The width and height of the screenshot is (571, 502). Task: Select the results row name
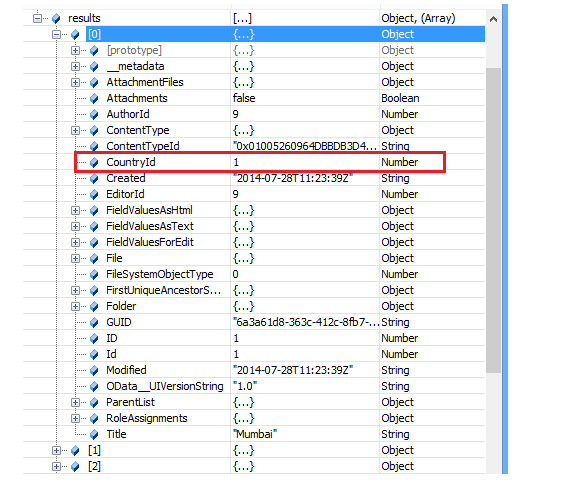pyautogui.click(x=84, y=18)
